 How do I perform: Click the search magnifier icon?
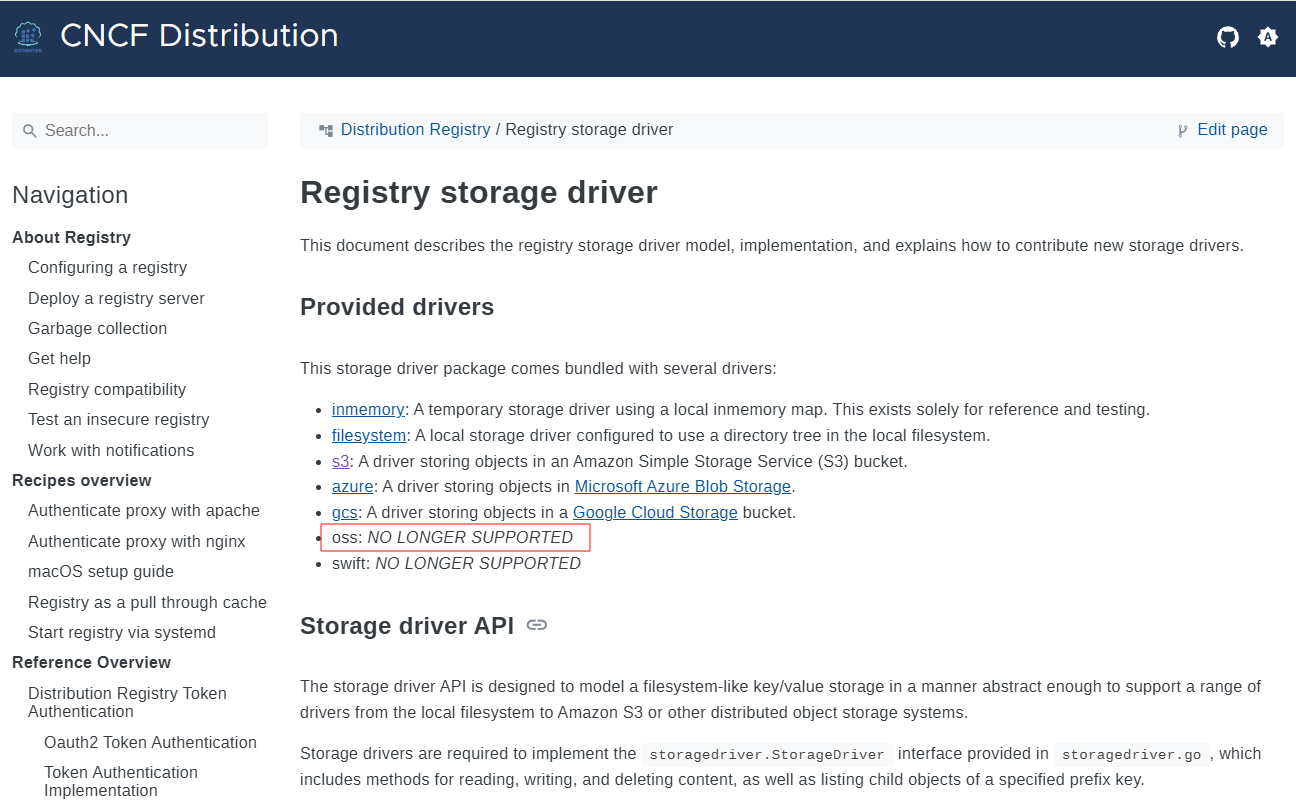pyautogui.click(x=30, y=131)
